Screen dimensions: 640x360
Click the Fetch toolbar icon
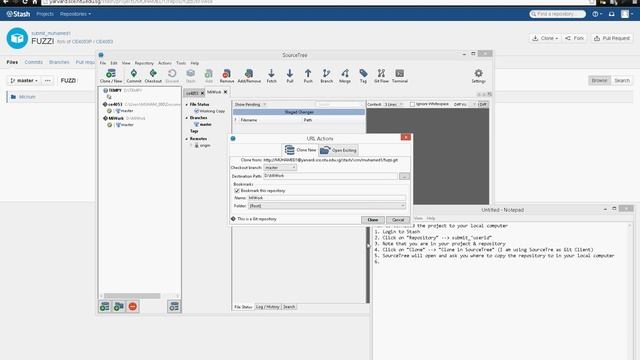coord(271,76)
